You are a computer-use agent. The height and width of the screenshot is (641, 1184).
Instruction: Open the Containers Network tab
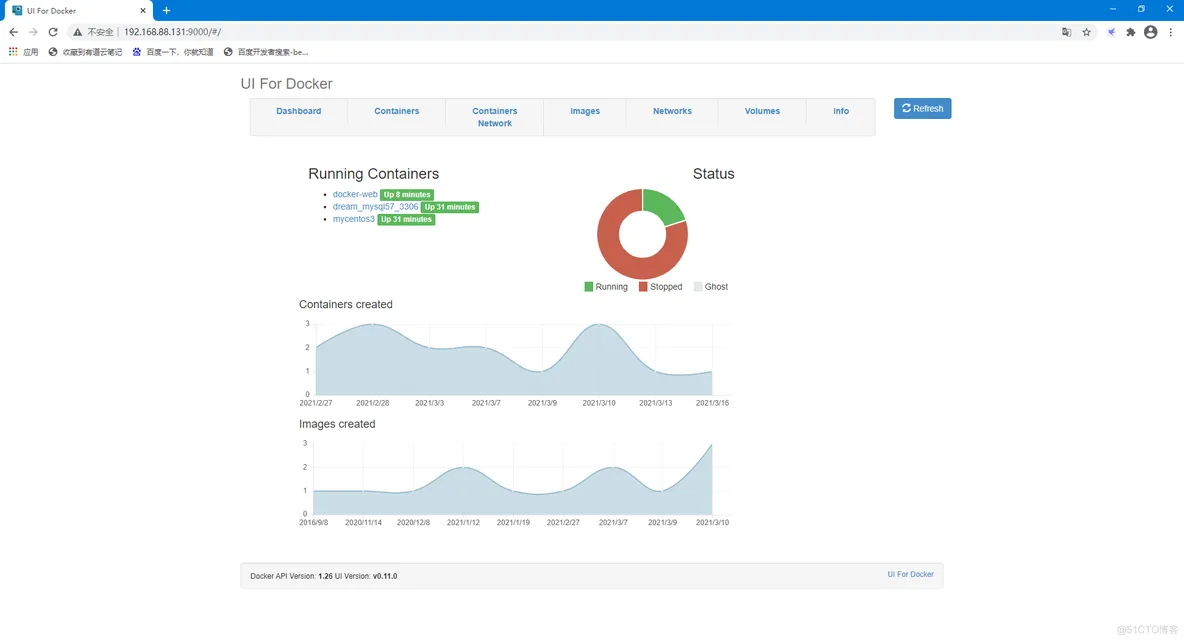tap(495, 117)
